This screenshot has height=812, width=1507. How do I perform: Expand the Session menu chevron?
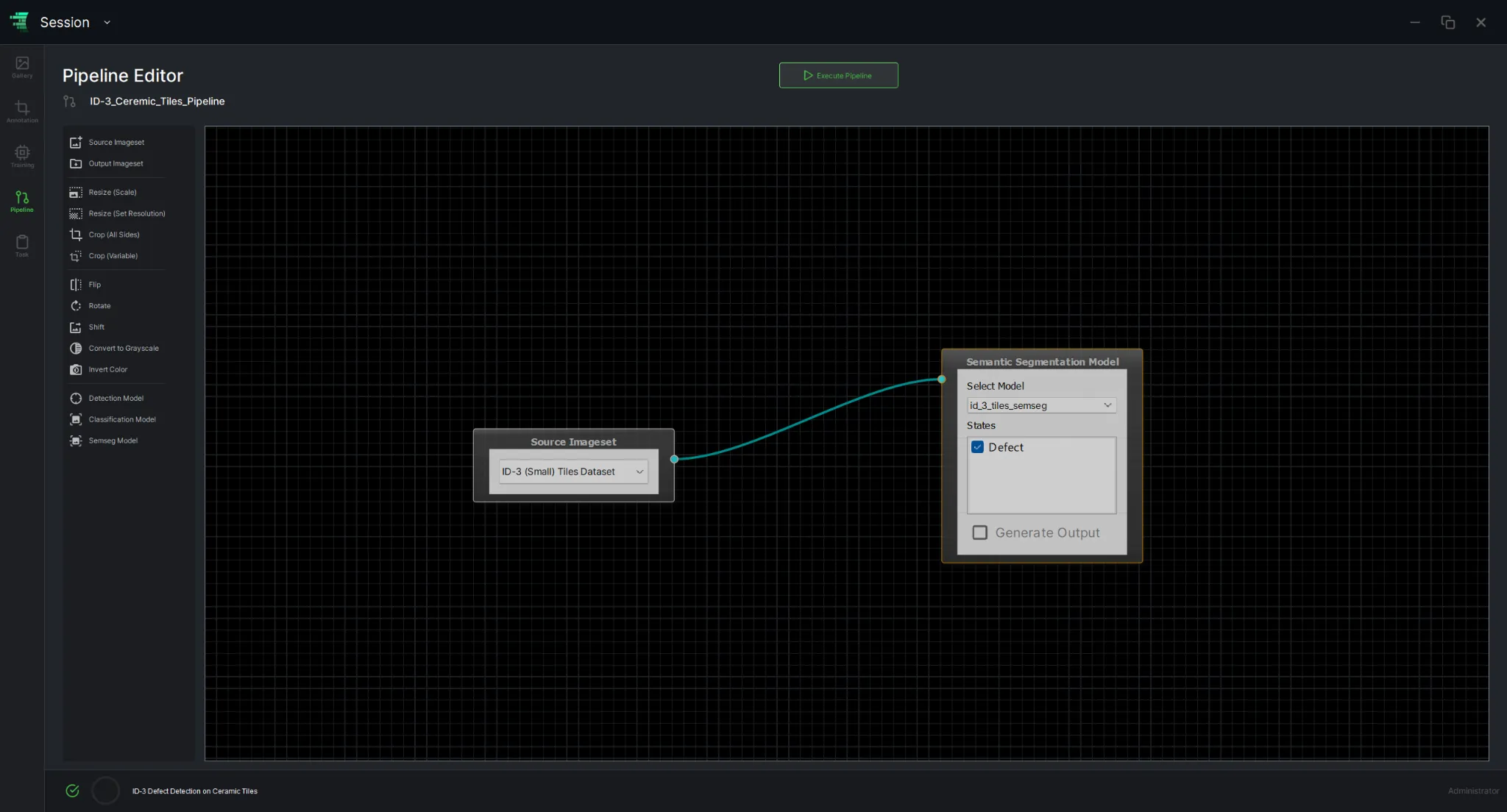[107, 23]
